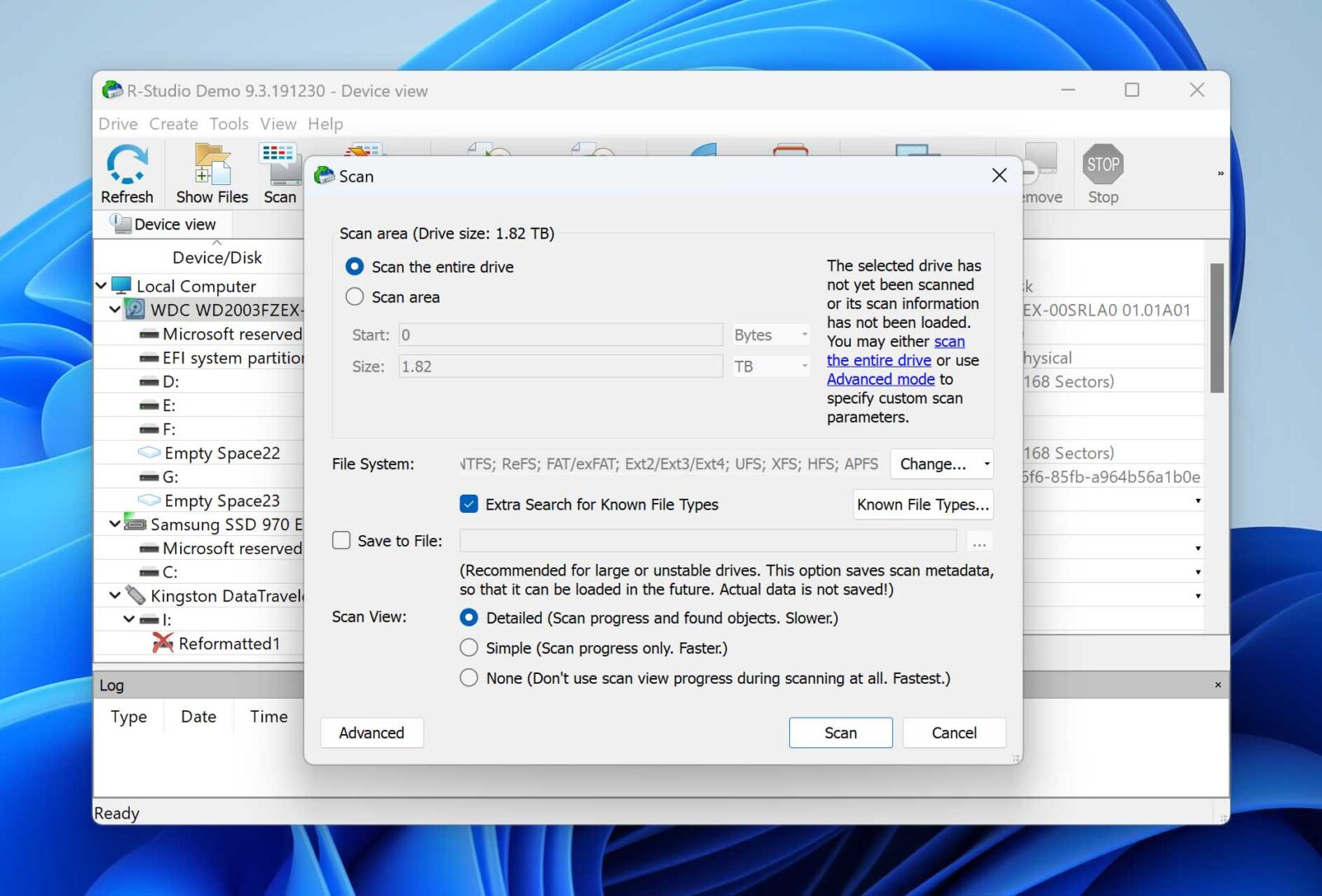Click the Scan toolbar icon
This screenshot has height=896, width=1322.
[278, 171]
